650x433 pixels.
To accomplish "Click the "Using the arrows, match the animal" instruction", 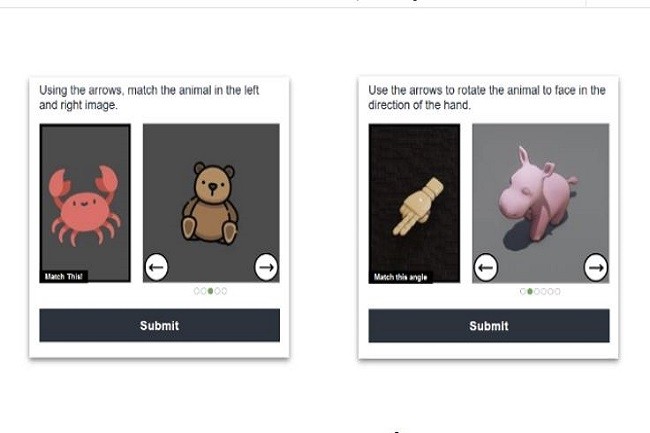I will (x=149, y=97).
